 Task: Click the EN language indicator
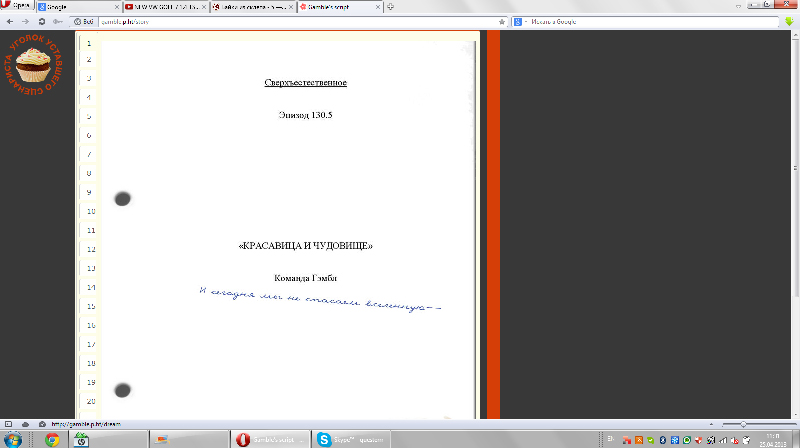point(610,439)
